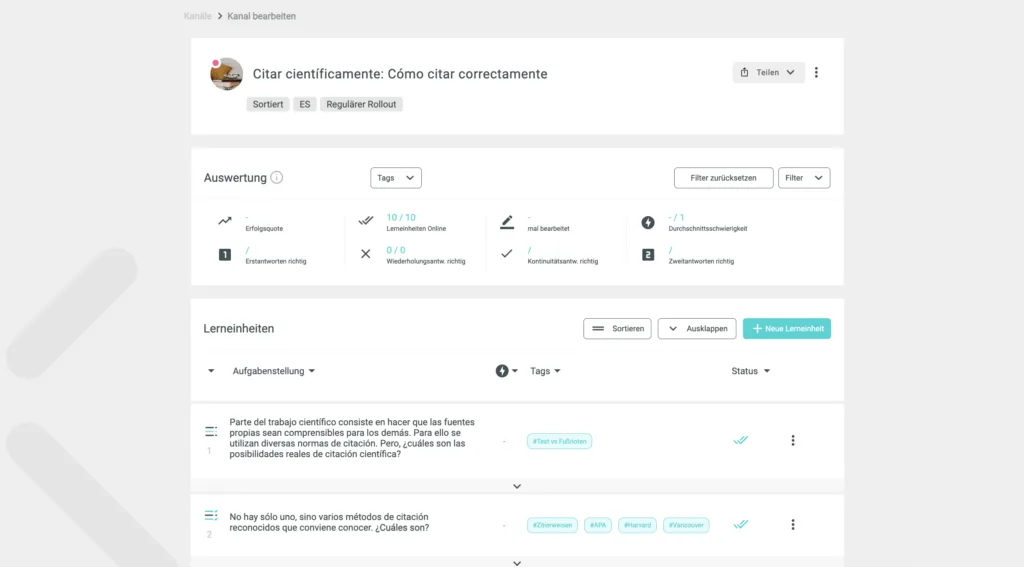
Task: Select the #Harvard tag chip
Action: (x=637, y=525)
